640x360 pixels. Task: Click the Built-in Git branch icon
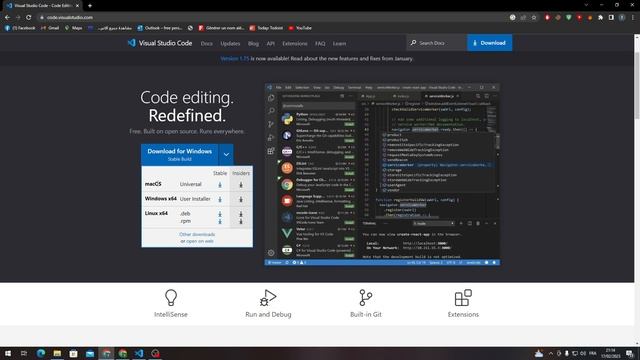tap(366, 298)
